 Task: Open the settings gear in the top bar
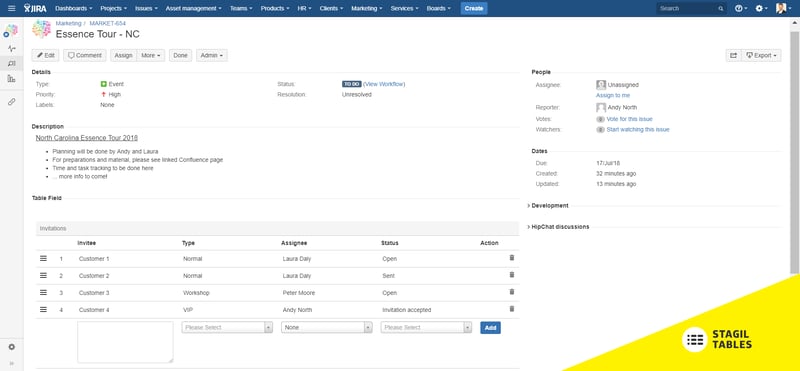761,8
